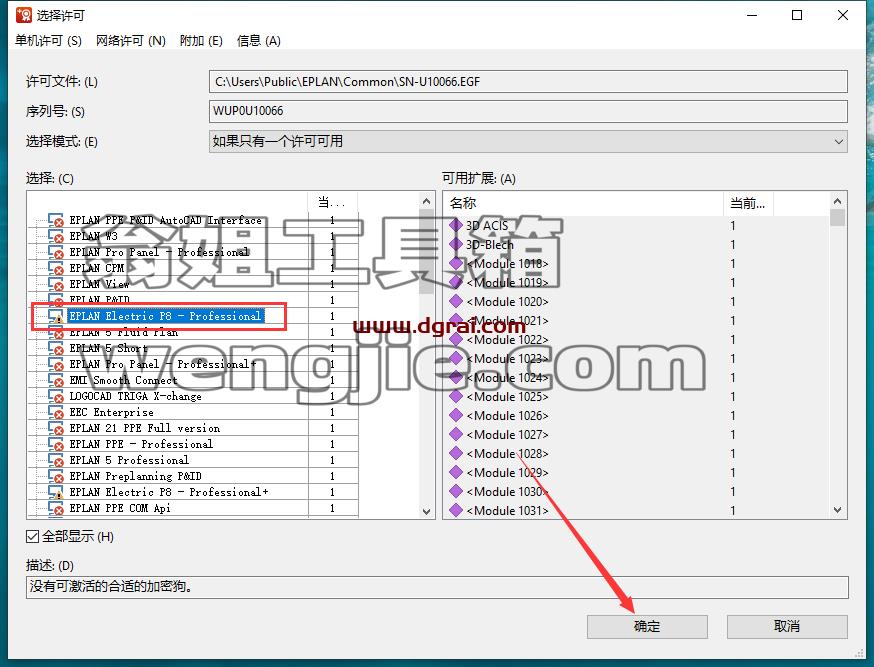This screenshot has width=874, height=667.
Task: Click the EPLAN W3 license icon
Action: pos(56,236)
